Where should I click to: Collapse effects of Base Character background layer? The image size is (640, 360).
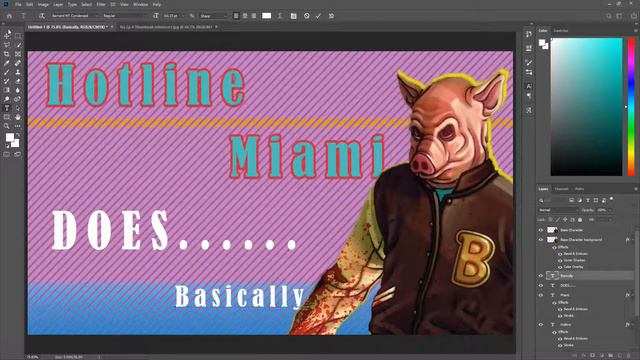click(x=633, y=240)
